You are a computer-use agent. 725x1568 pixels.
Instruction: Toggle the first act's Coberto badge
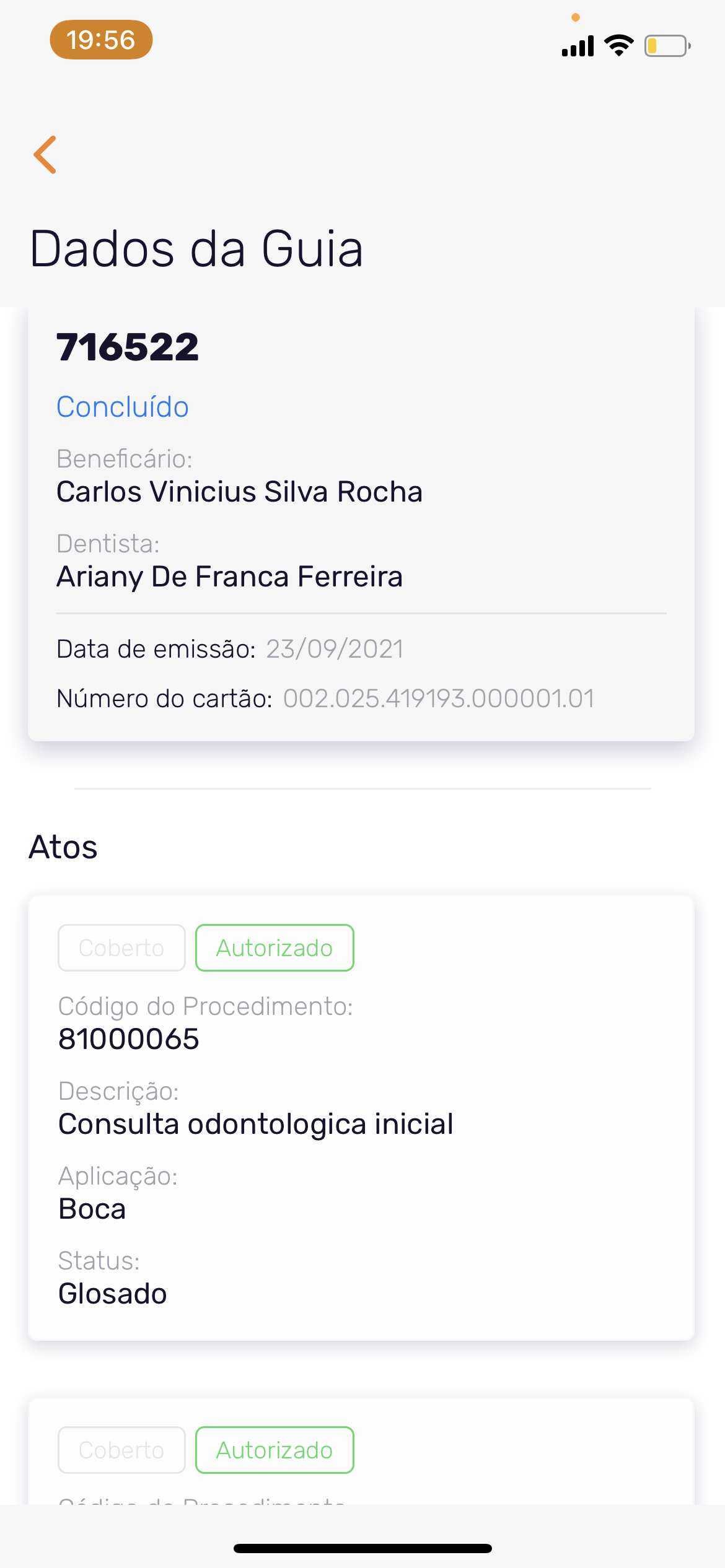pos(121,947)
